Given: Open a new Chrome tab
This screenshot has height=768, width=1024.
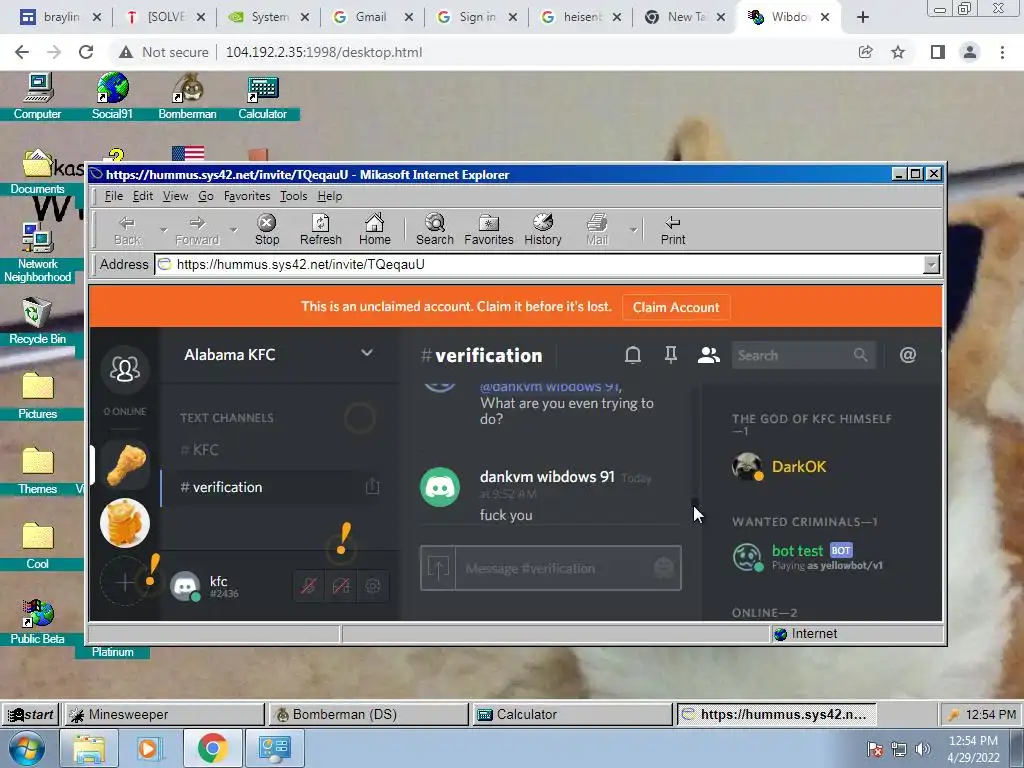Looking at the screenshot, I should [x=863, y=18].
